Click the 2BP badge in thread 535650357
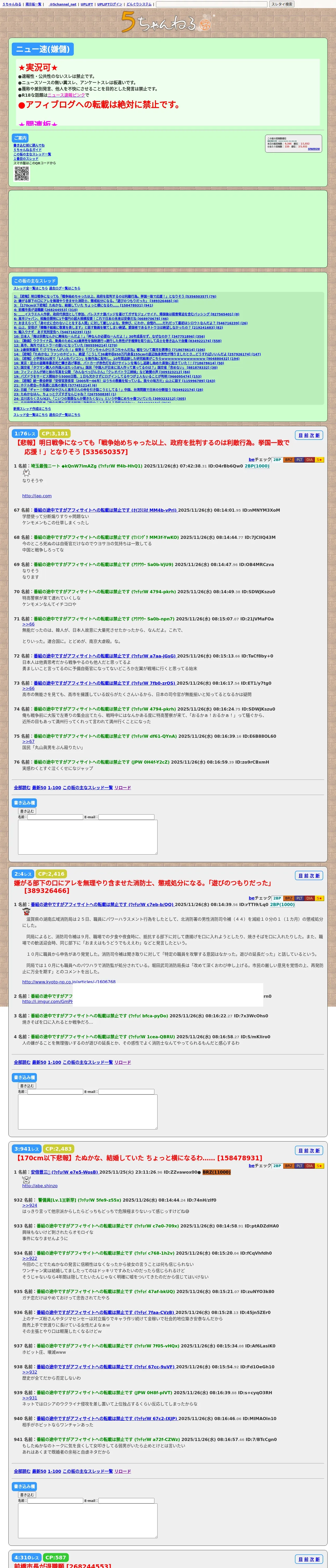The height and width of the screenshot is (1568, 336). (277, 460)
